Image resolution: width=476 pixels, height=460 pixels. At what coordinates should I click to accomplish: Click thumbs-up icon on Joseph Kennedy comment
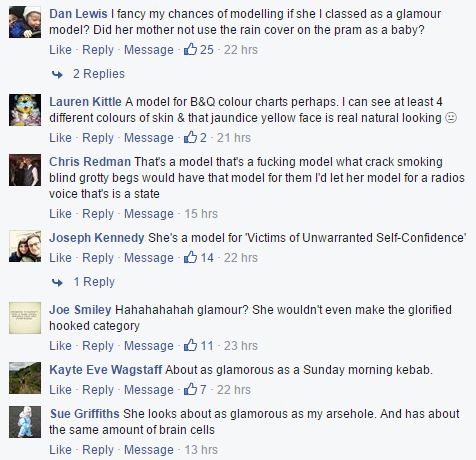(x=190, y=257)
